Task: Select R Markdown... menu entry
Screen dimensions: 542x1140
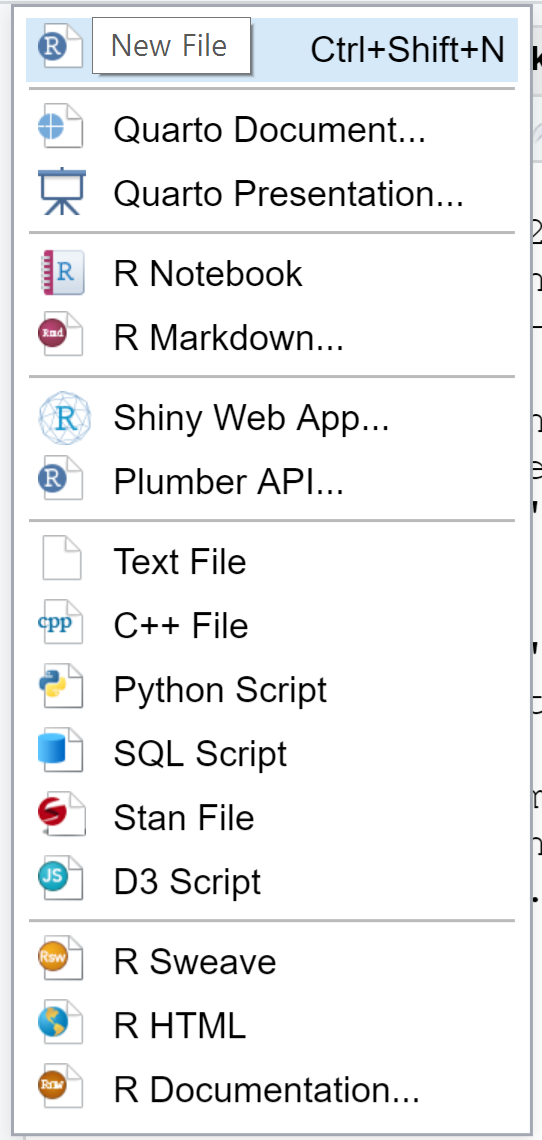Action: (271, 337)
